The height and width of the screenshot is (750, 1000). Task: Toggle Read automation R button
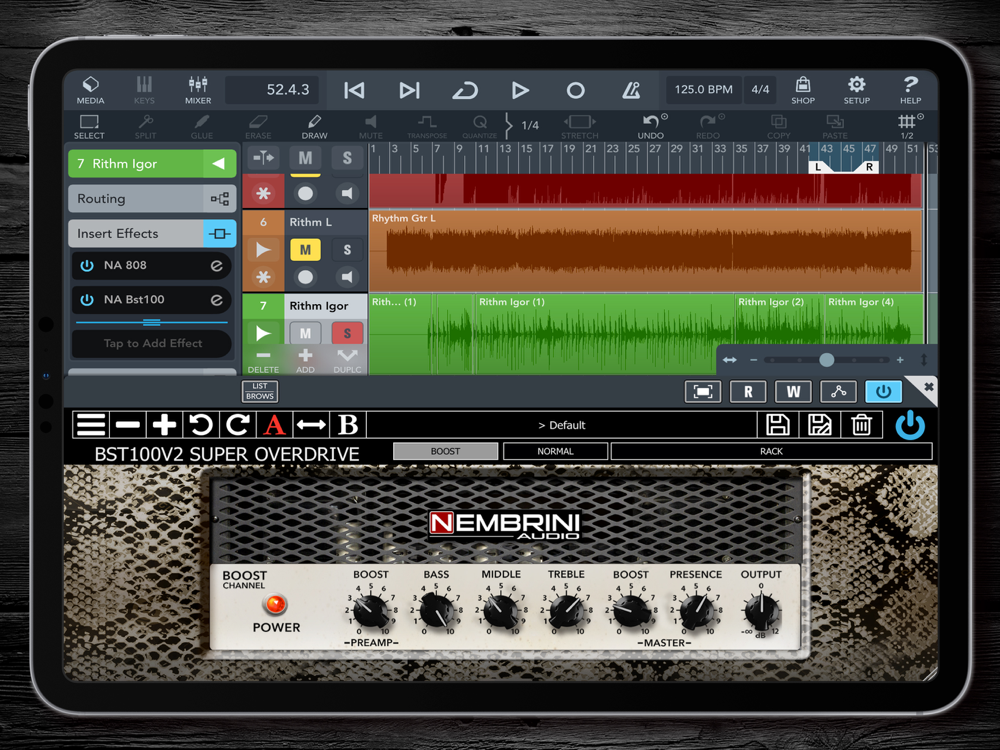[748, 392]
